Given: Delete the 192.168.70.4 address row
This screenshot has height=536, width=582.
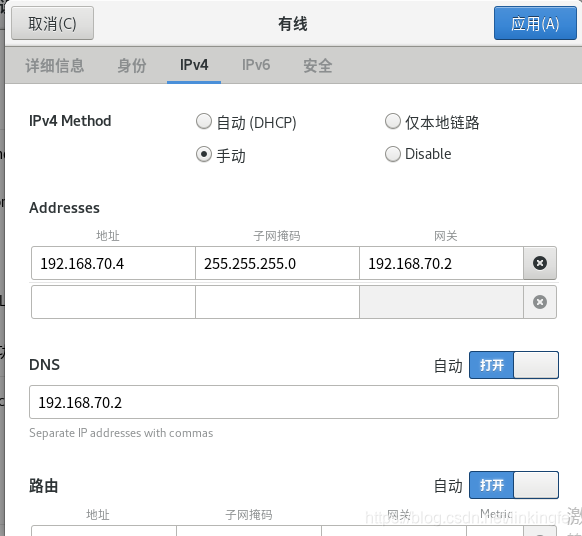Looking at the screenshot, I should tap(540, 263).
